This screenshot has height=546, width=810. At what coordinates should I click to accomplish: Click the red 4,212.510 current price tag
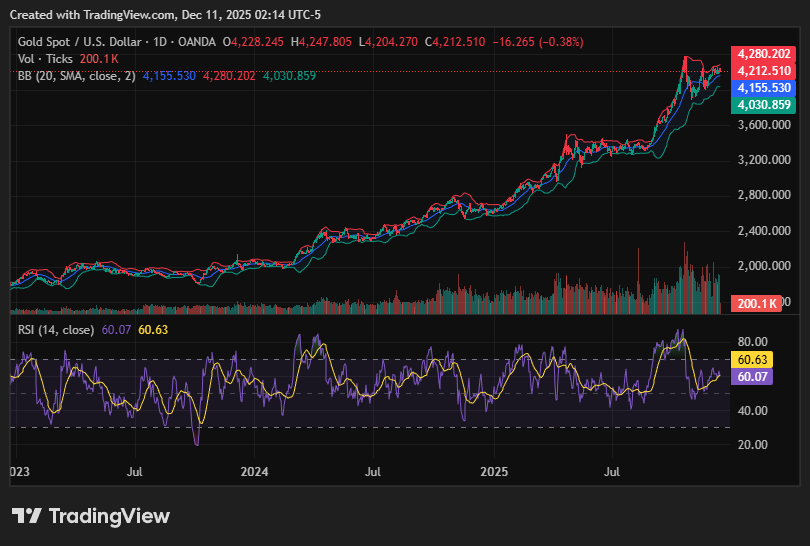[x=764, y=71]
